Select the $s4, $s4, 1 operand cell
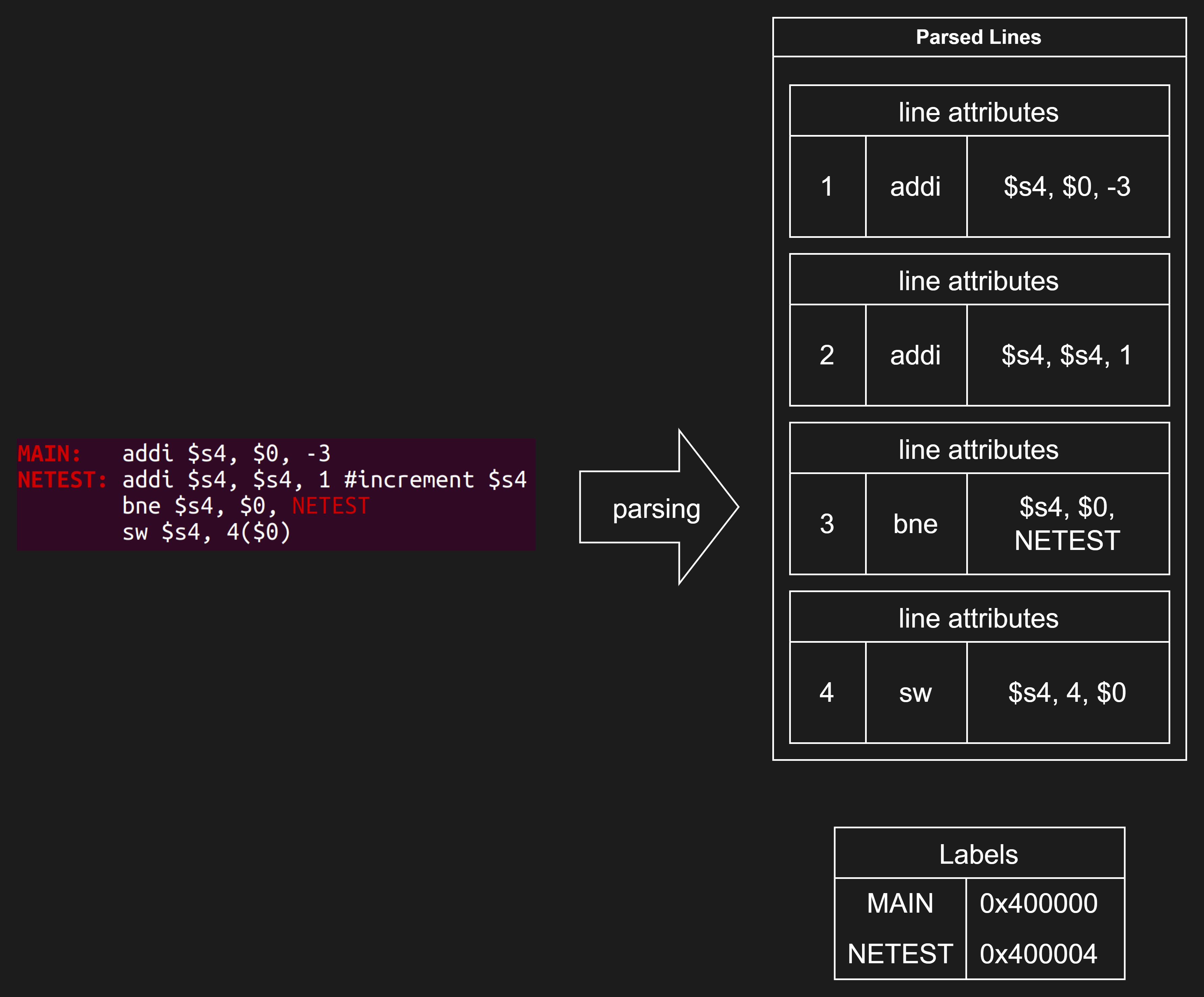The height and width of the screenshot is (997, 1204). pos(1067,355)
